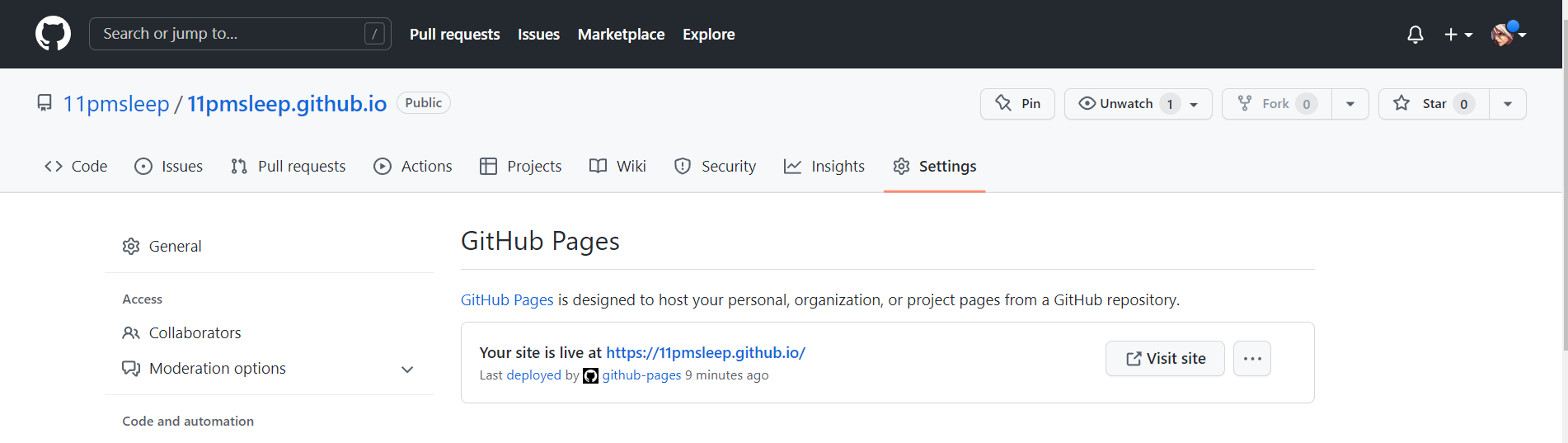Screen dimensions: 1568x443
Task: Expand the Fork options dropdown arrow
Action: (x=1350, y=104)
